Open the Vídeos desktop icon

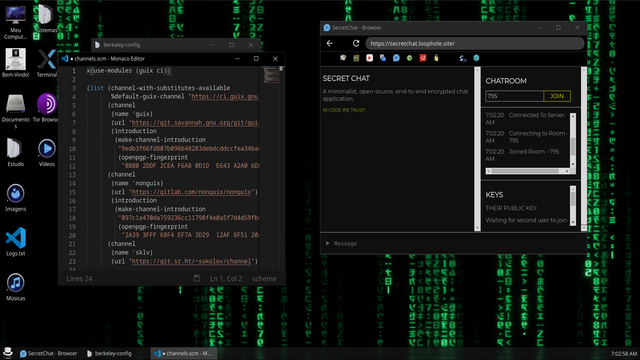point(47,152)
